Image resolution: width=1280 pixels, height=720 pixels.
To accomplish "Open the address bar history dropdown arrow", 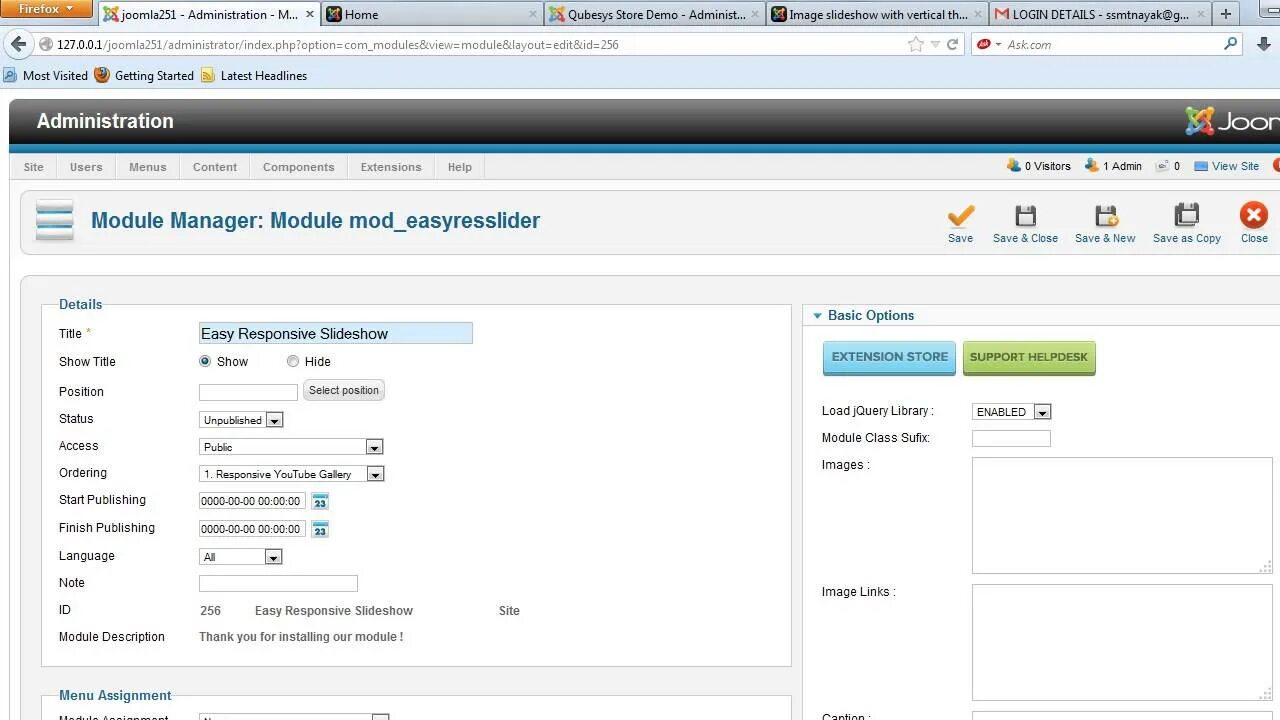I will 935,44.
